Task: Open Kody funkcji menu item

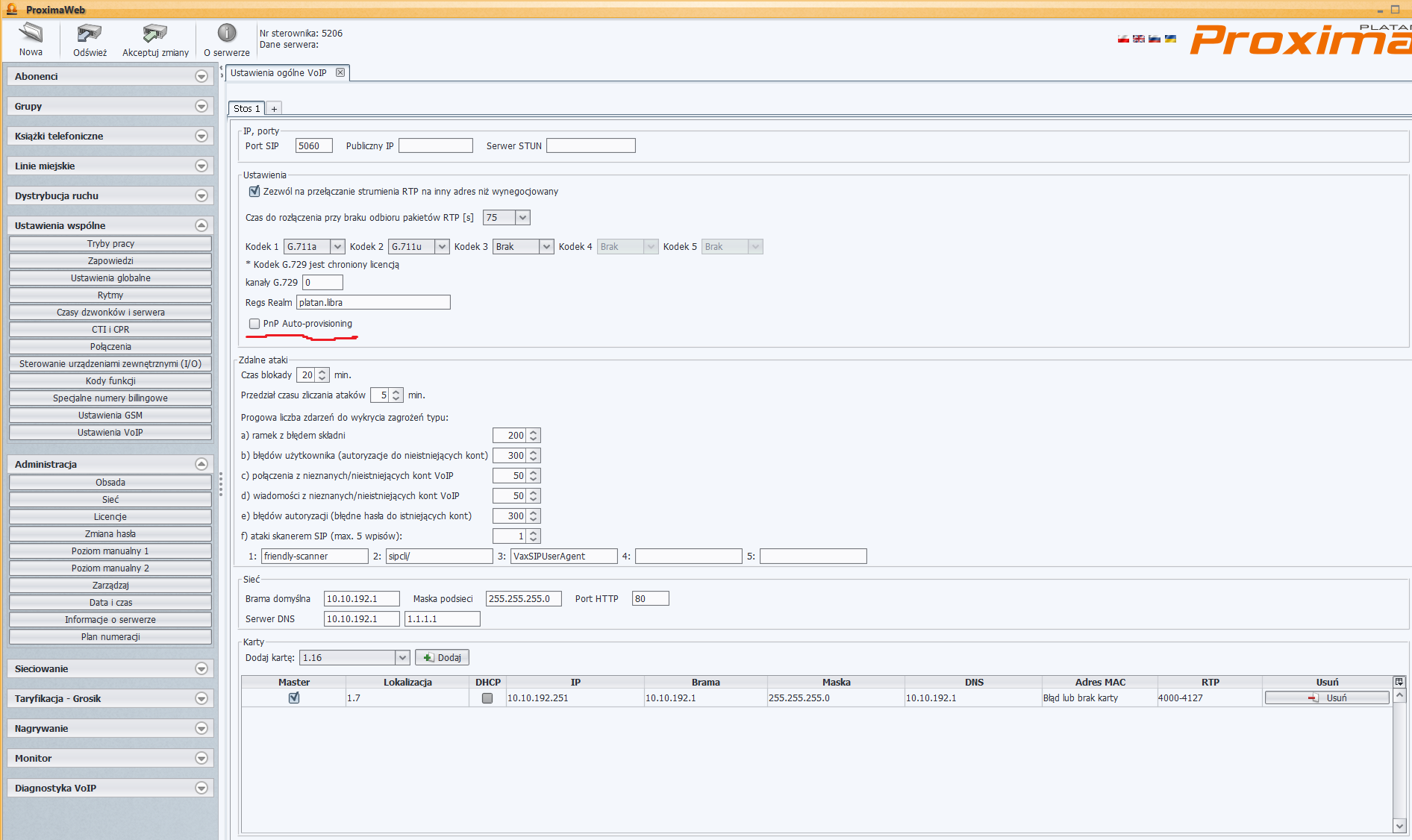Action: click(110, 381)
